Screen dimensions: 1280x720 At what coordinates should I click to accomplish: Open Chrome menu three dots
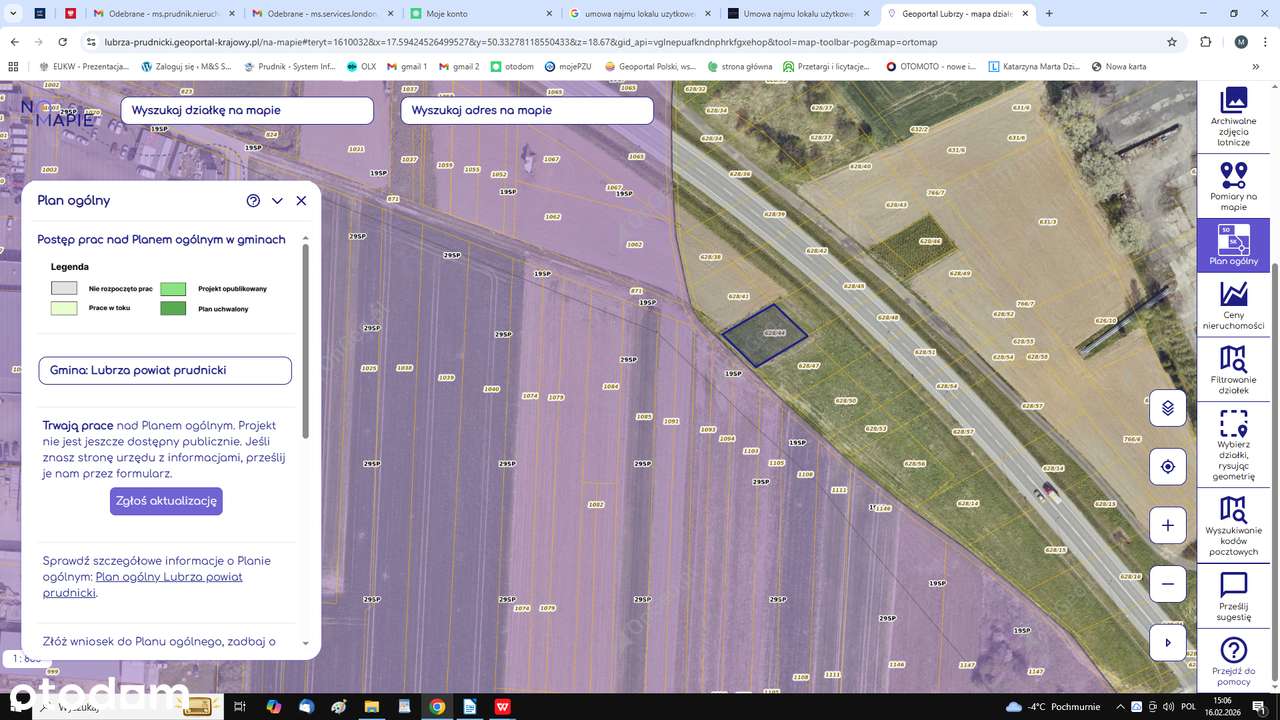click(1265, 42)
